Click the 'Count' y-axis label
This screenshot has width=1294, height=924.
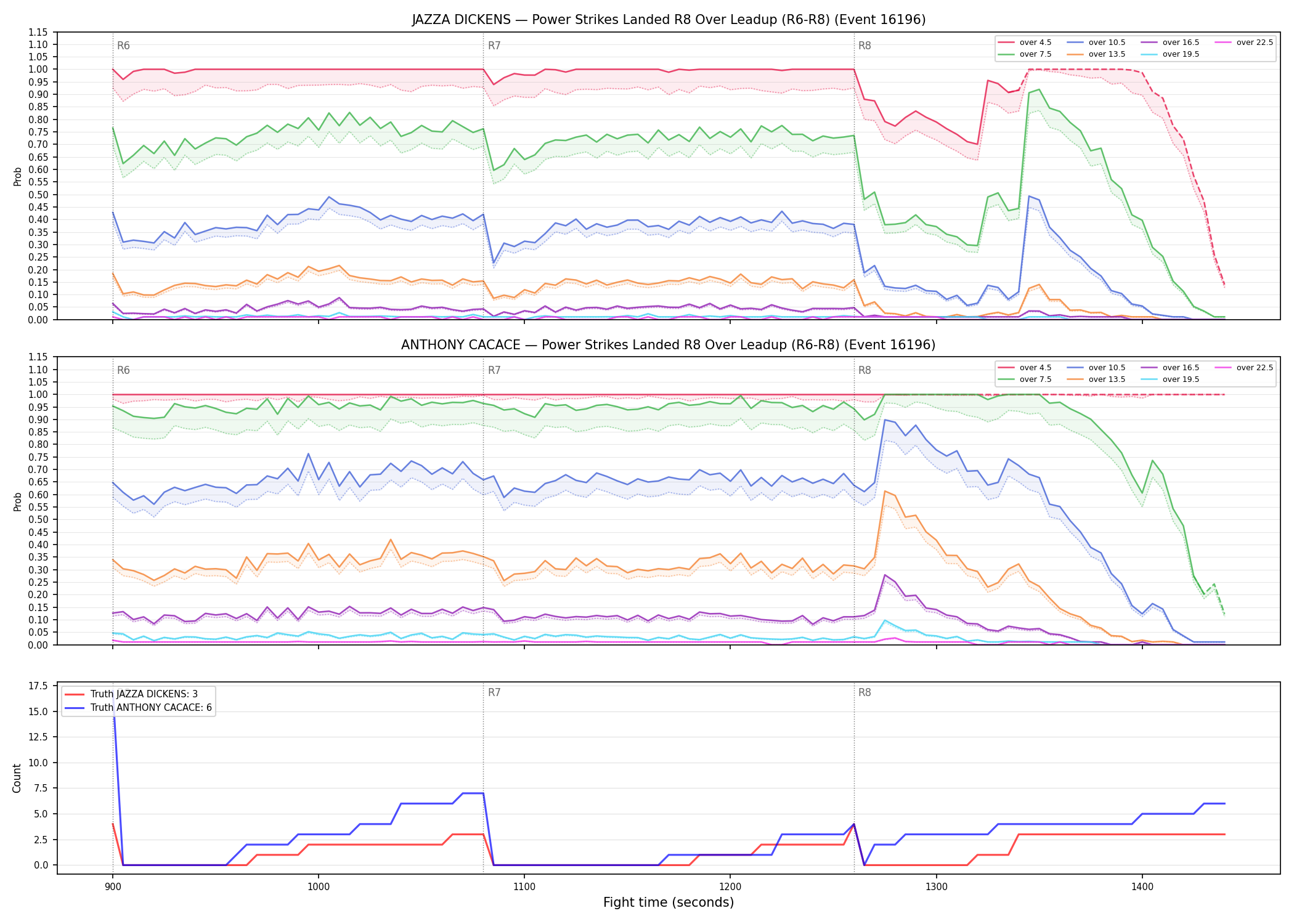tap(17, 778)
